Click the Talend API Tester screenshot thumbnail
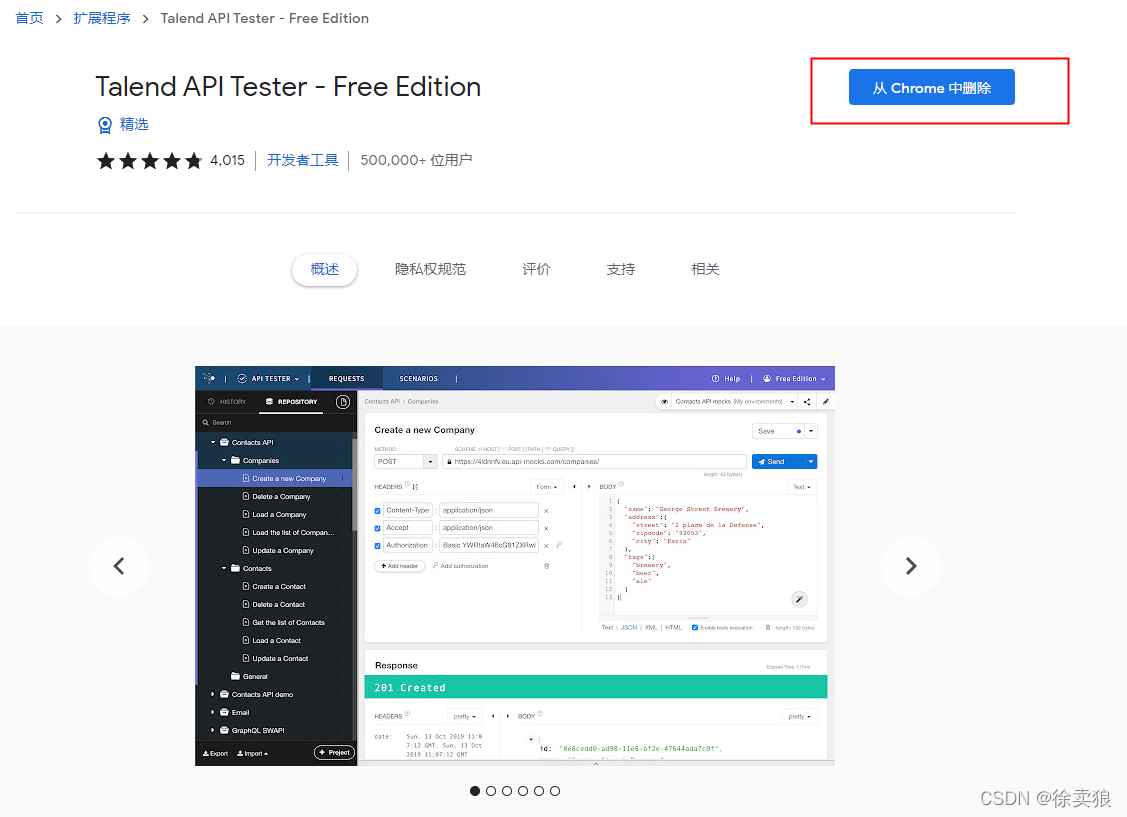 point(515,566)
